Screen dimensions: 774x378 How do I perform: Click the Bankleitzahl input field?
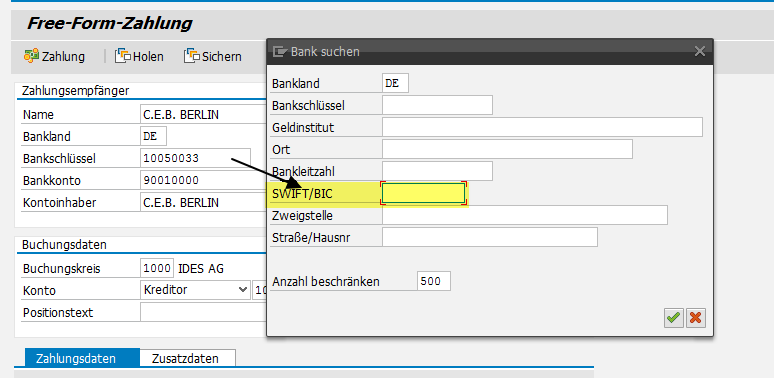click(437, 171)
